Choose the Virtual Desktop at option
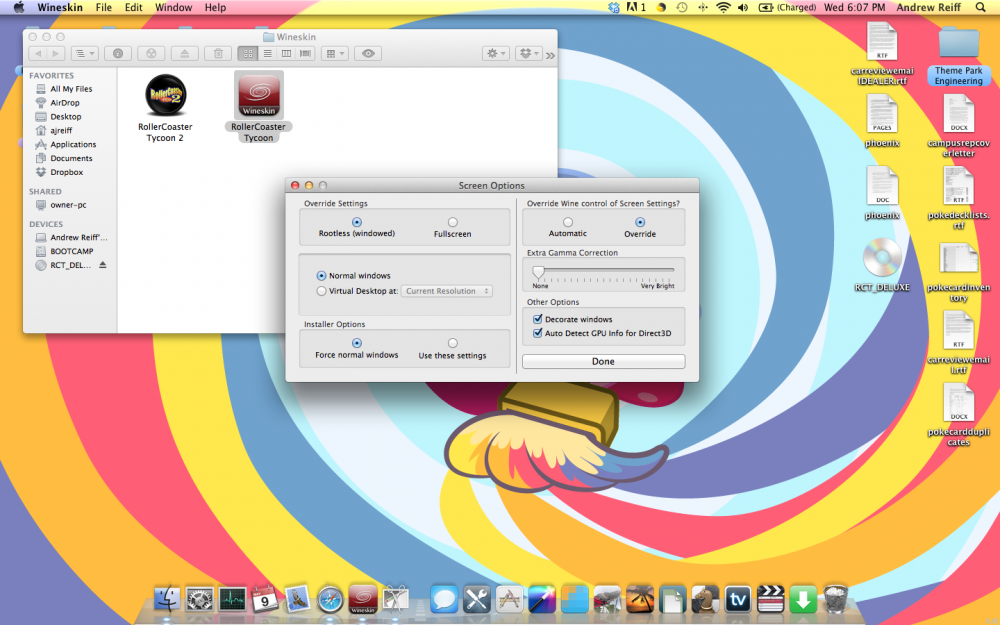Viewport: 1000px width, 625px height. tap(321, 291)
